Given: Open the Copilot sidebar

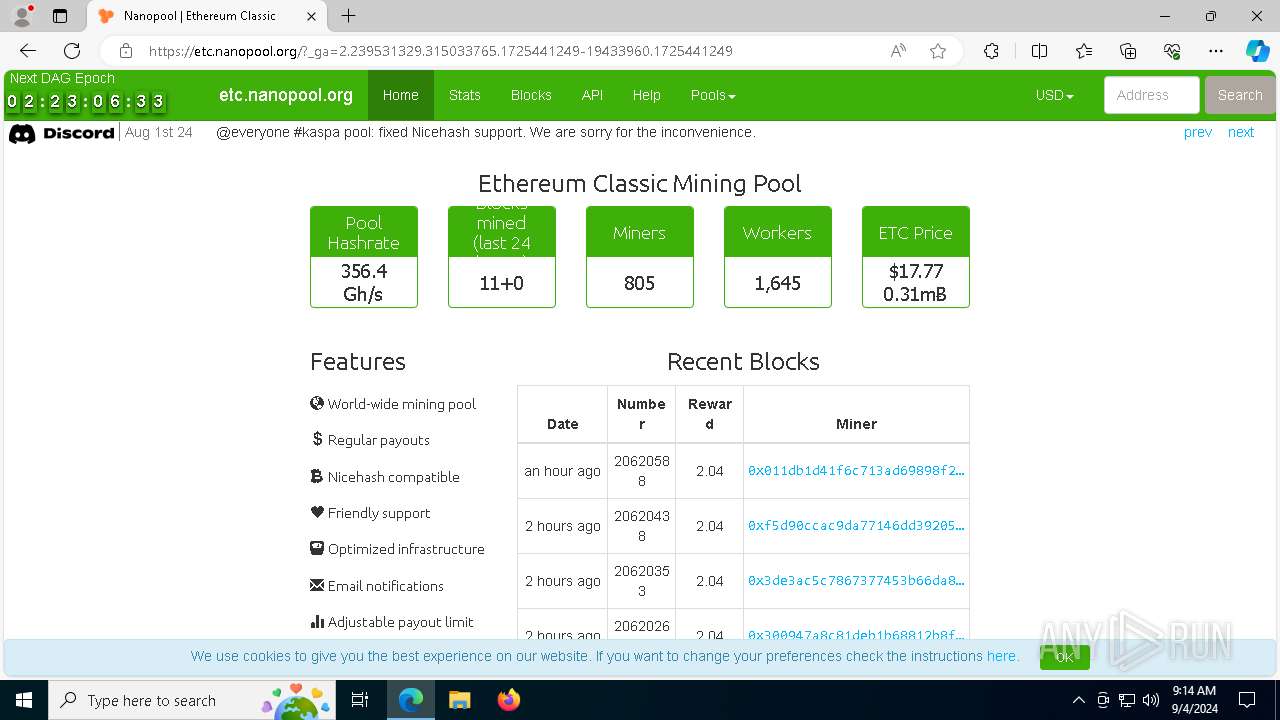Looking at the screenshot, I should [x=1257, y=51].
